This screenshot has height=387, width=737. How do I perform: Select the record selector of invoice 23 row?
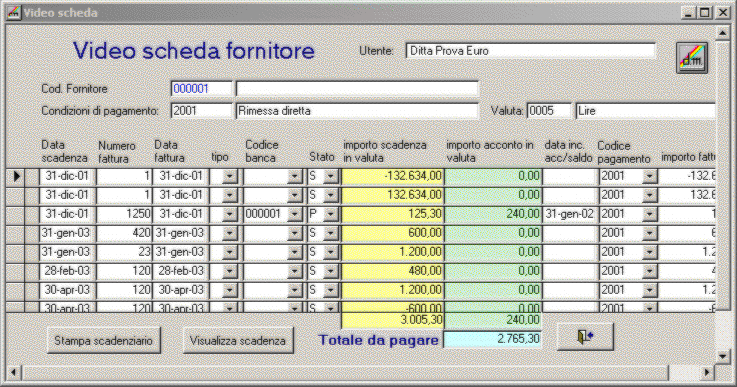(x=16, y=253)
